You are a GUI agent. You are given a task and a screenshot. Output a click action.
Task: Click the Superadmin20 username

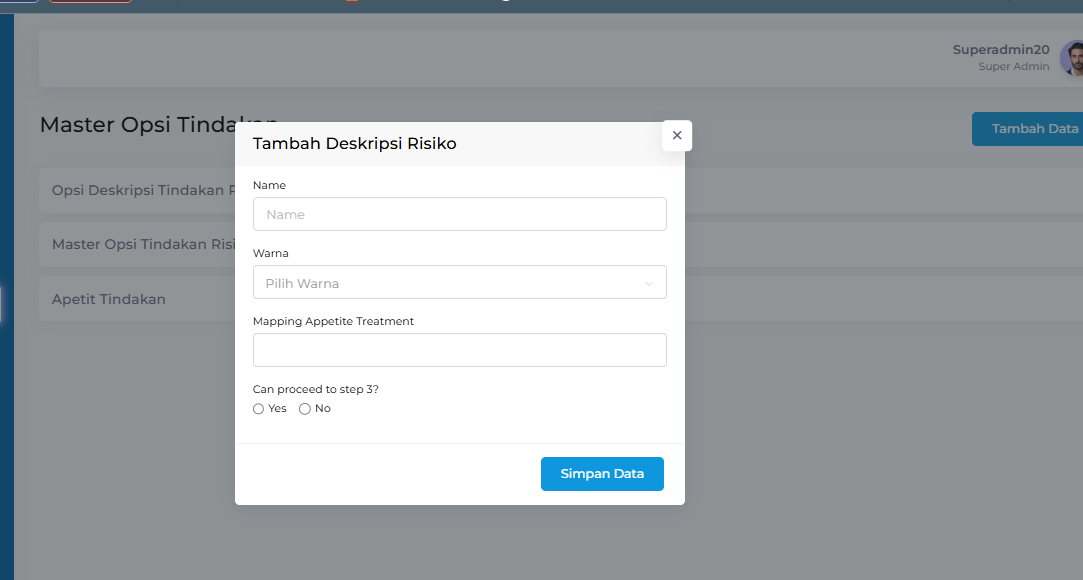[1000, 49]
